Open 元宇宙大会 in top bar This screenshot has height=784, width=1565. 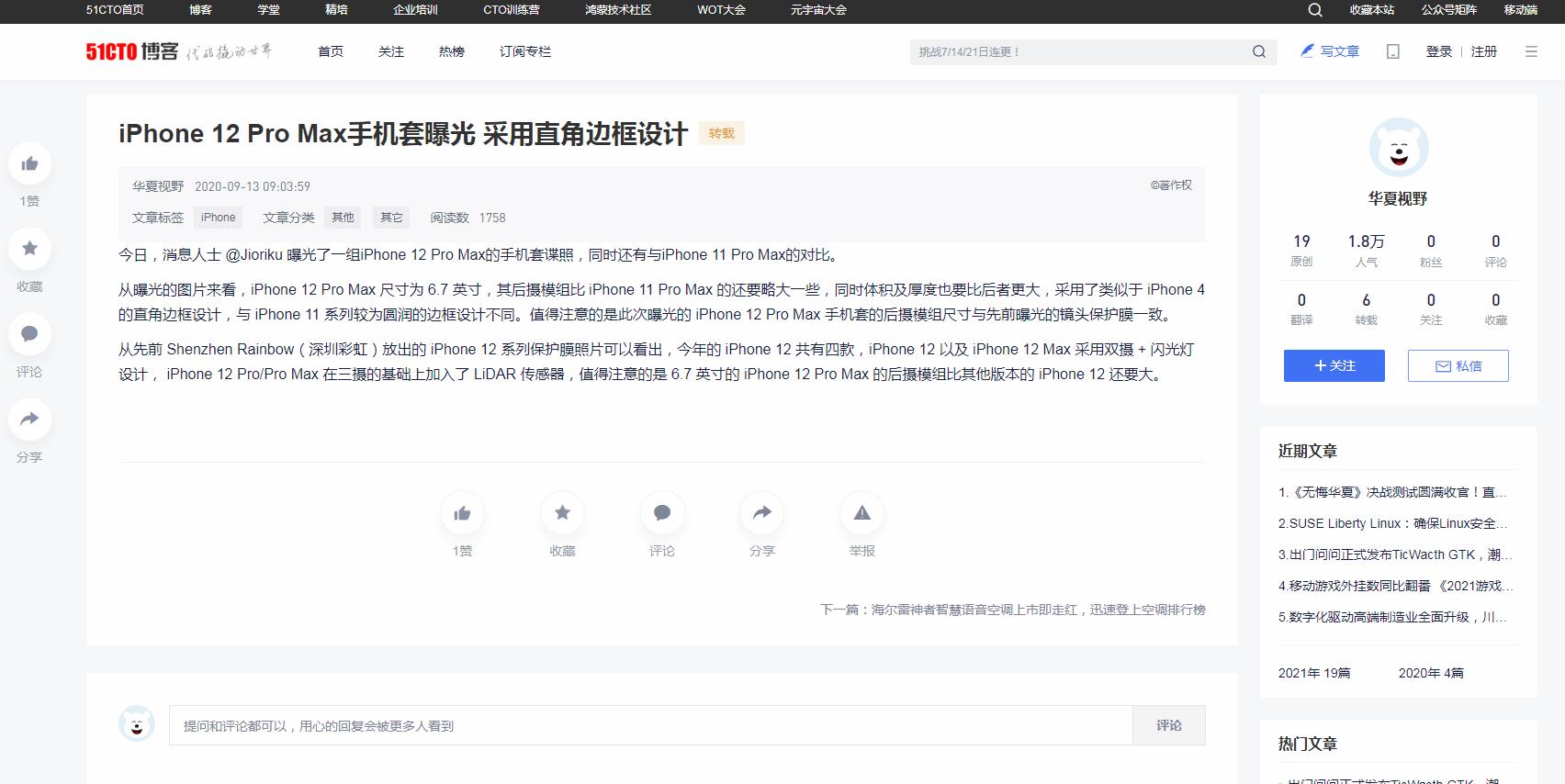tap(818, 10)
